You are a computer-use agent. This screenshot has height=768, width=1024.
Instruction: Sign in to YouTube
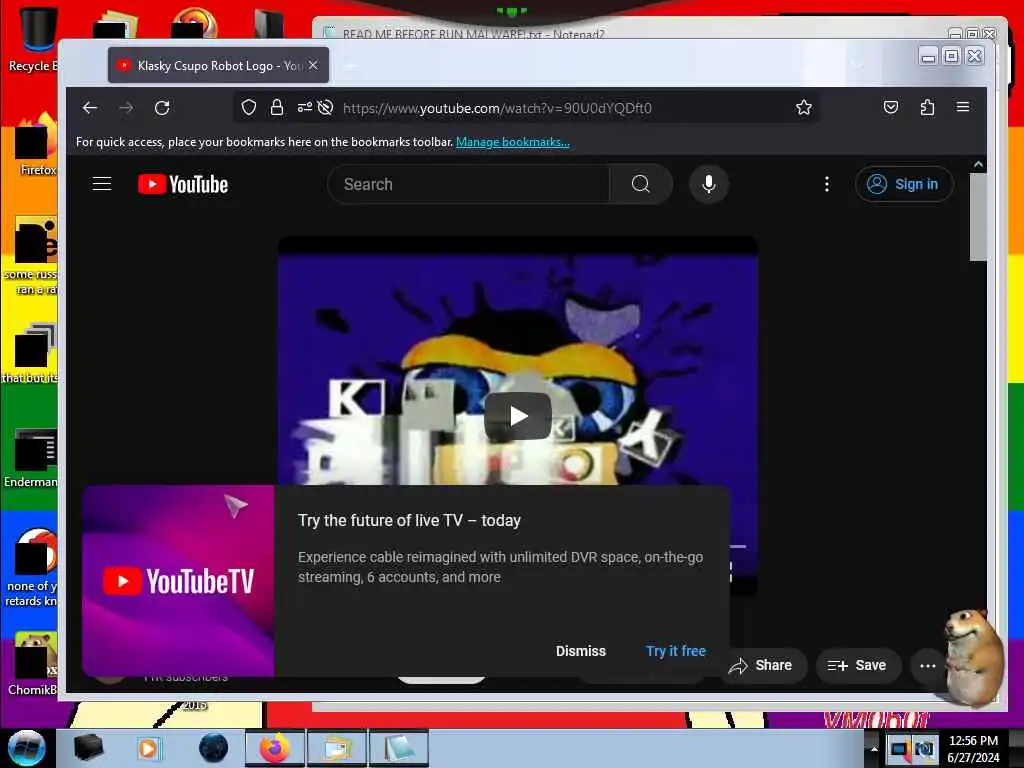[x=904, y=184]
